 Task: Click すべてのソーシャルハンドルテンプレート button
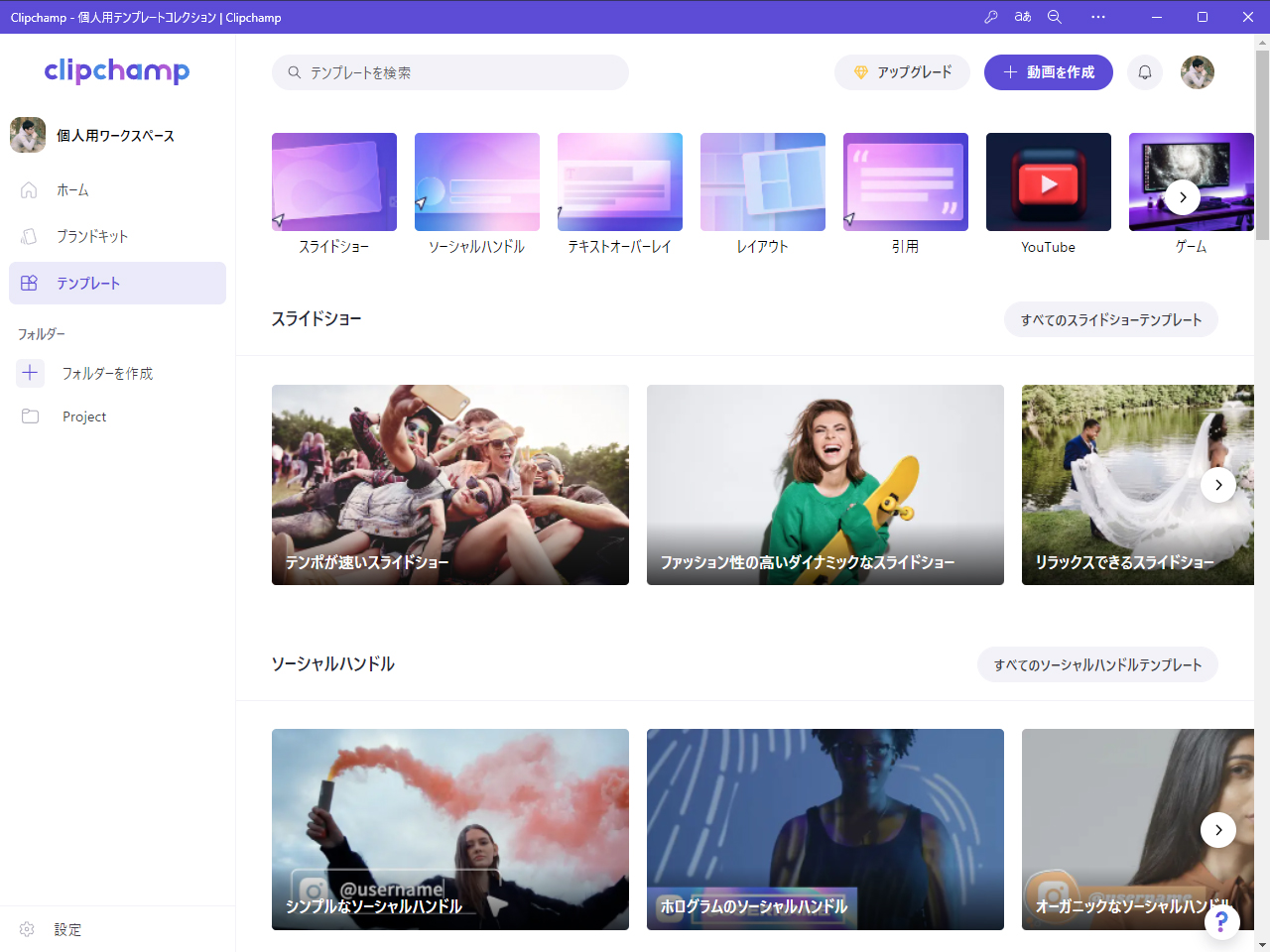(1098, 664)
